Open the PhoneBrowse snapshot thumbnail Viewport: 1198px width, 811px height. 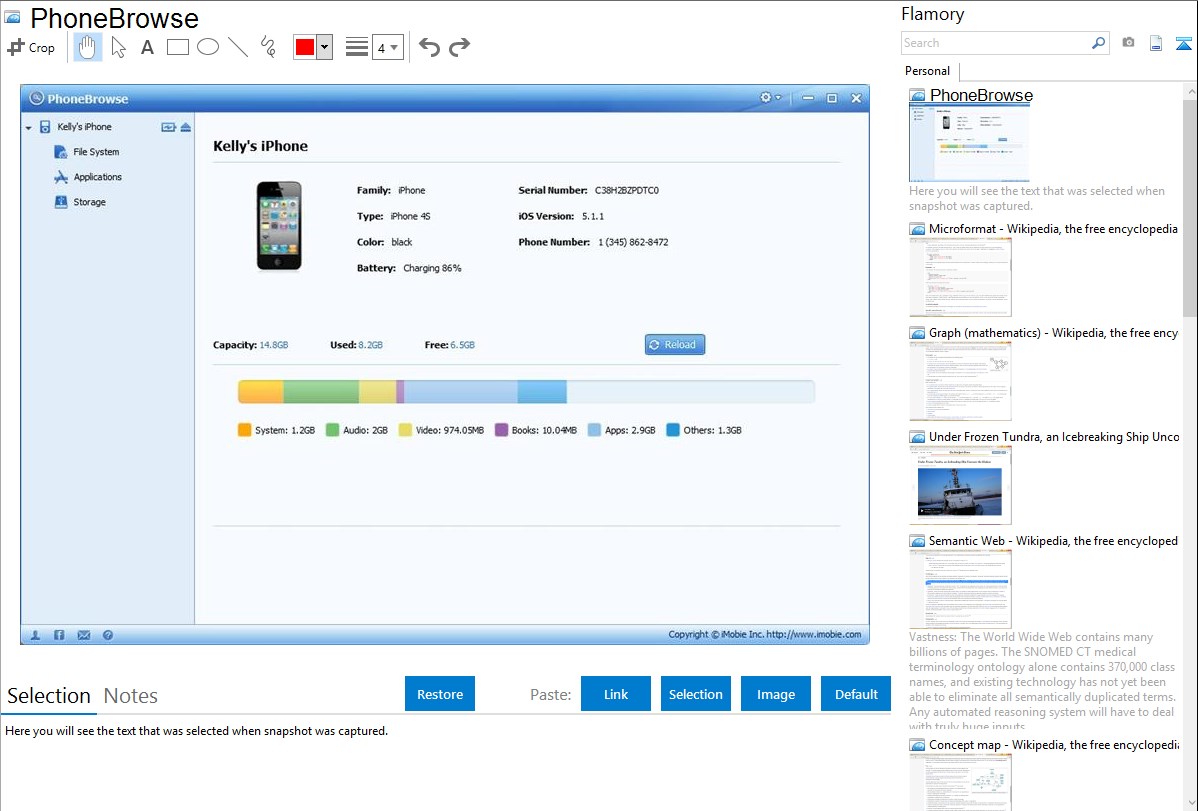[x=970, y=143]
